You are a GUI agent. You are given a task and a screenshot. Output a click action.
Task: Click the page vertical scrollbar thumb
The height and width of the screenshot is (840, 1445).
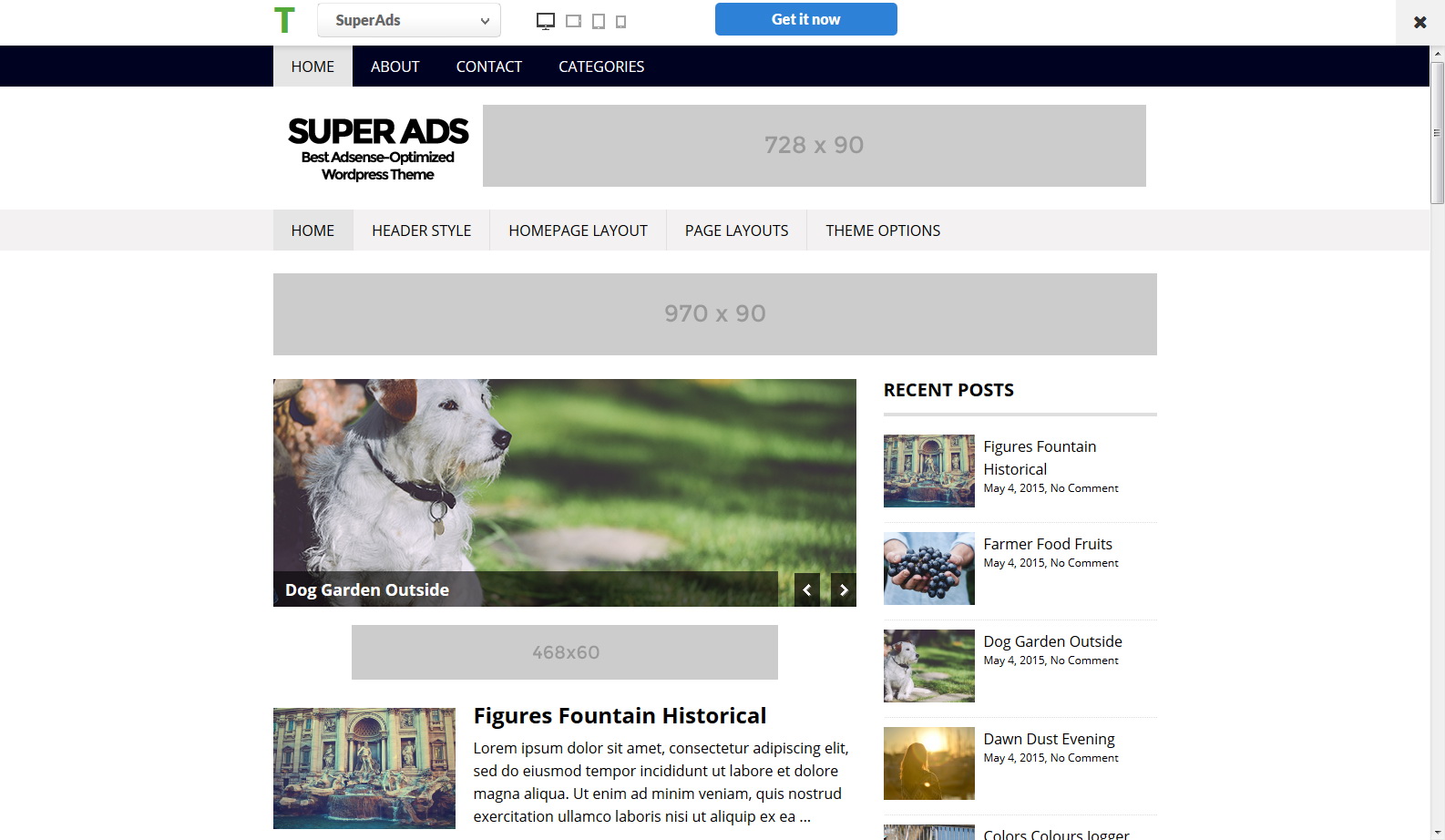[x=1437, y=133]
